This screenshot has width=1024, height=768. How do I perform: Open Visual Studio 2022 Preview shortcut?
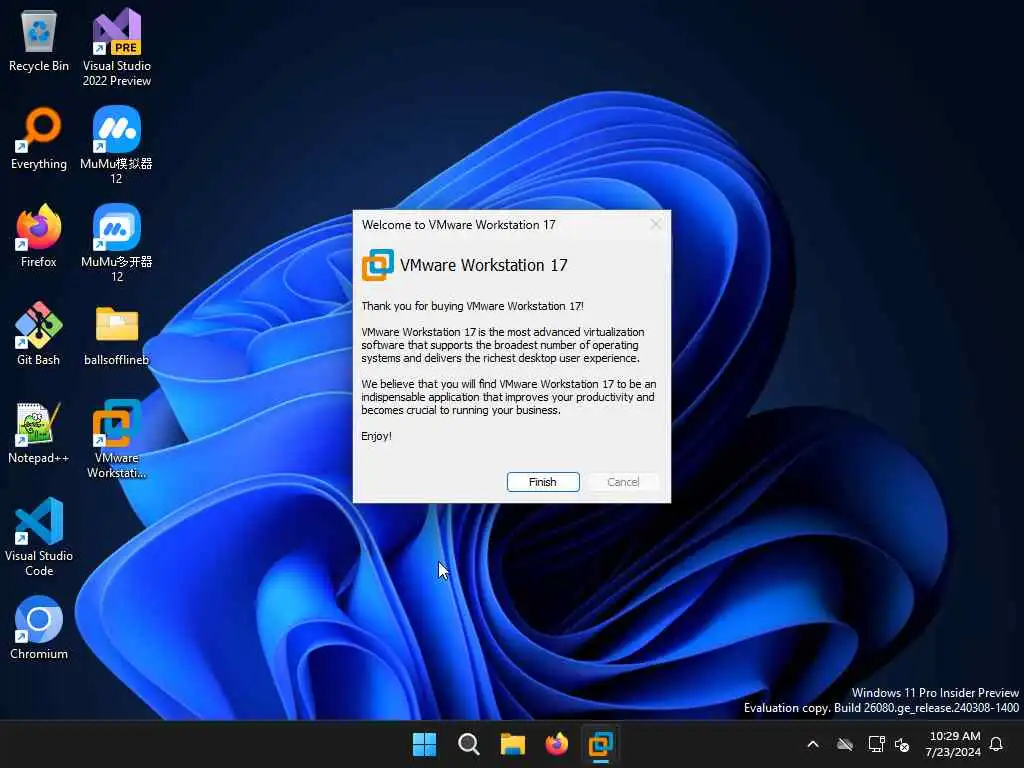[x=117, y=48]
